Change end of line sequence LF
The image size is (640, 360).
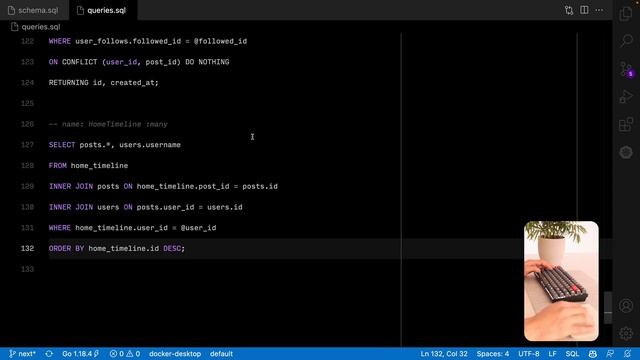point(552,354)
